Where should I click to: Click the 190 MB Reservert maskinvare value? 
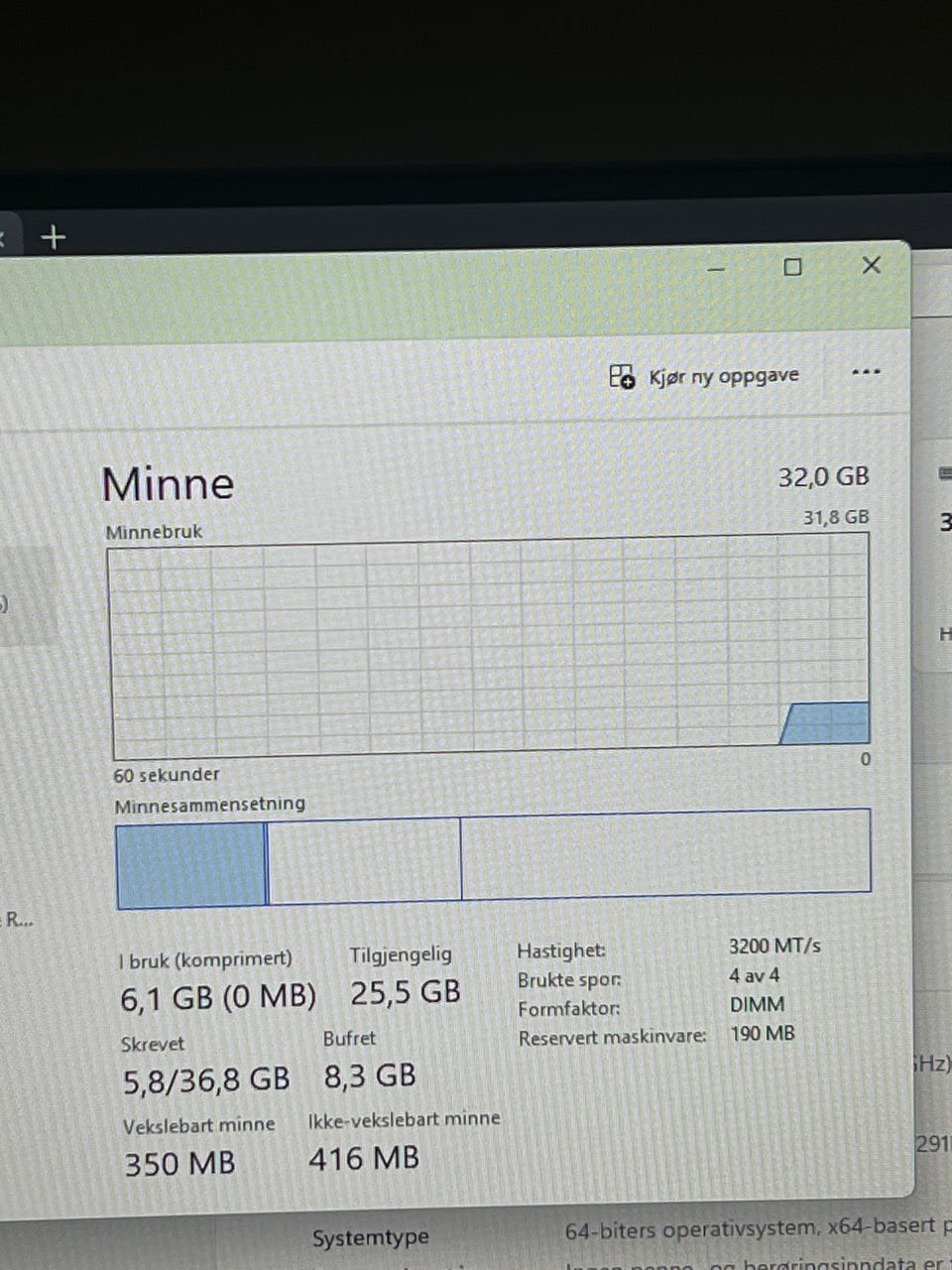pyautogui.click(x=763, y=1034)
